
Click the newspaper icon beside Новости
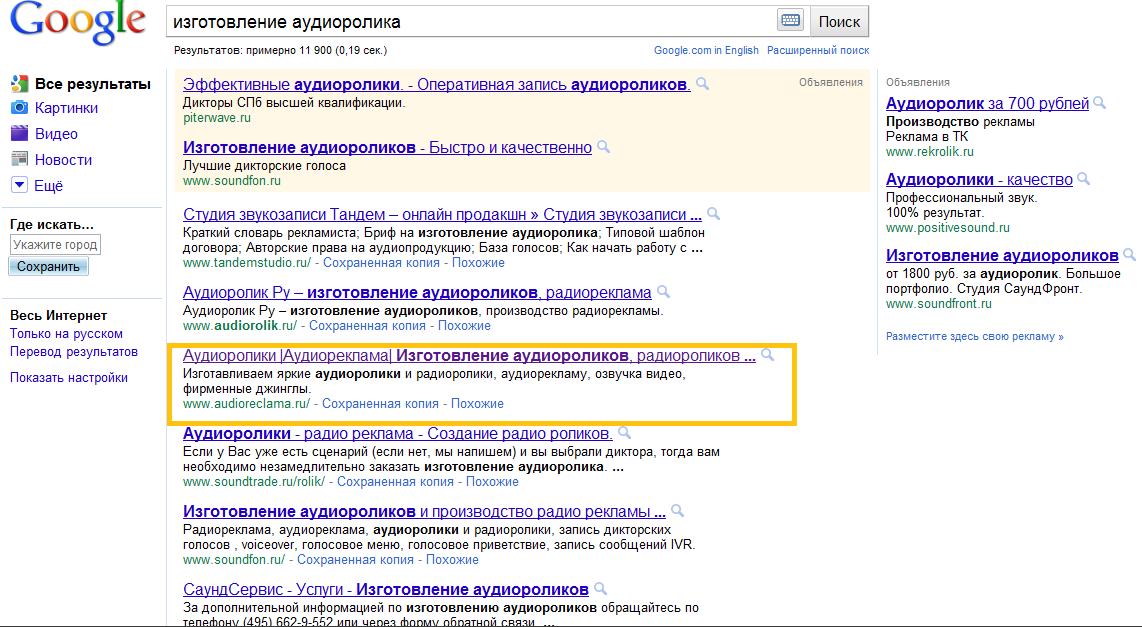point(20,159)
